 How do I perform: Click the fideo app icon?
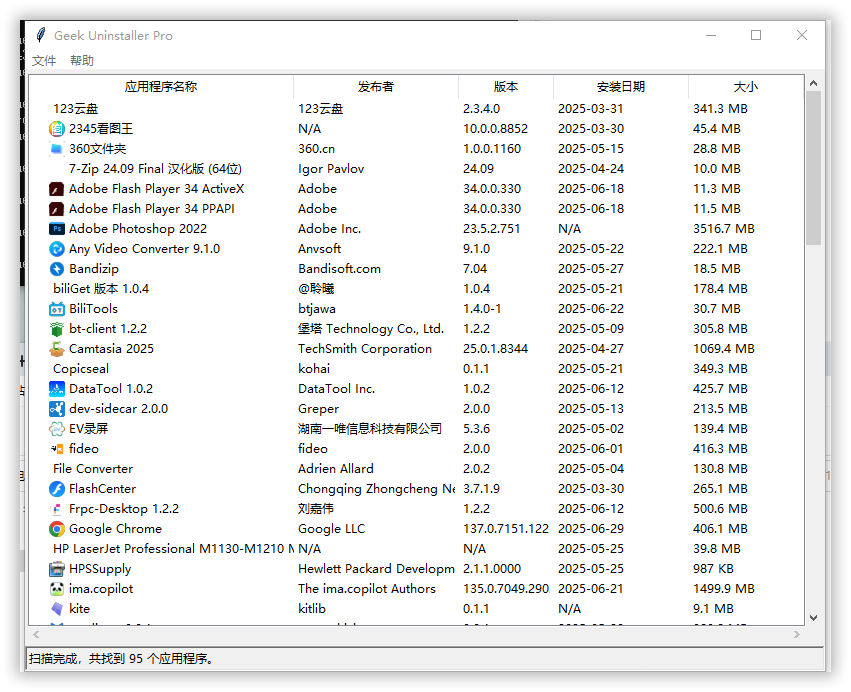pyautogui.click(x=56, y=449)
